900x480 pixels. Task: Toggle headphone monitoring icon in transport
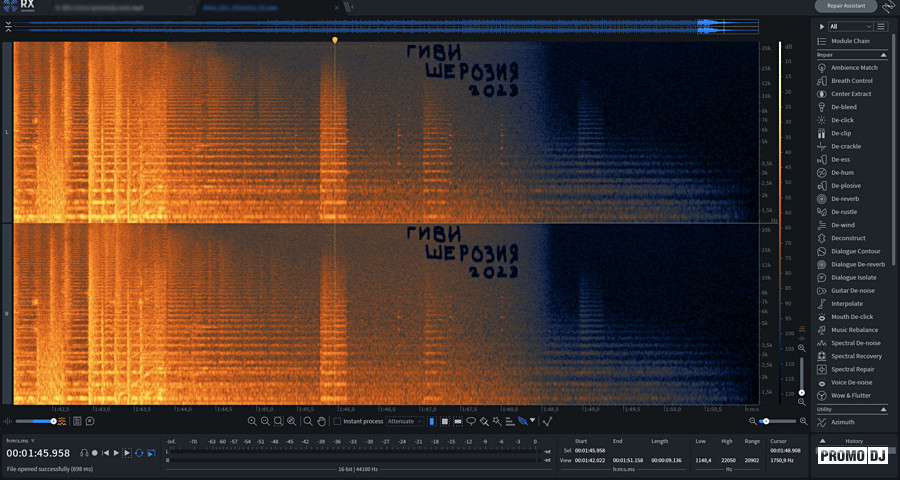tap(84, 453)
